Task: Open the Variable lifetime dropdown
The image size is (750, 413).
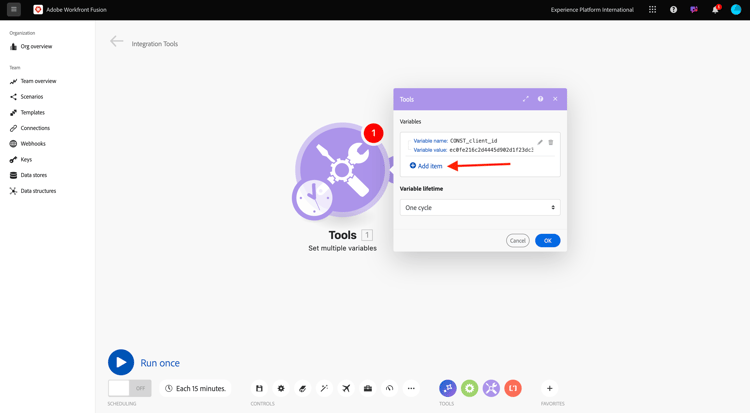Action: click(480, 208)
